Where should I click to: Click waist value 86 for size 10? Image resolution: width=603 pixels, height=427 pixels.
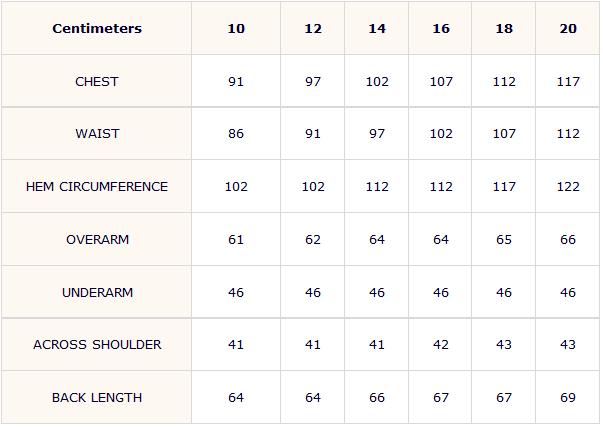[x=236, y=133]
